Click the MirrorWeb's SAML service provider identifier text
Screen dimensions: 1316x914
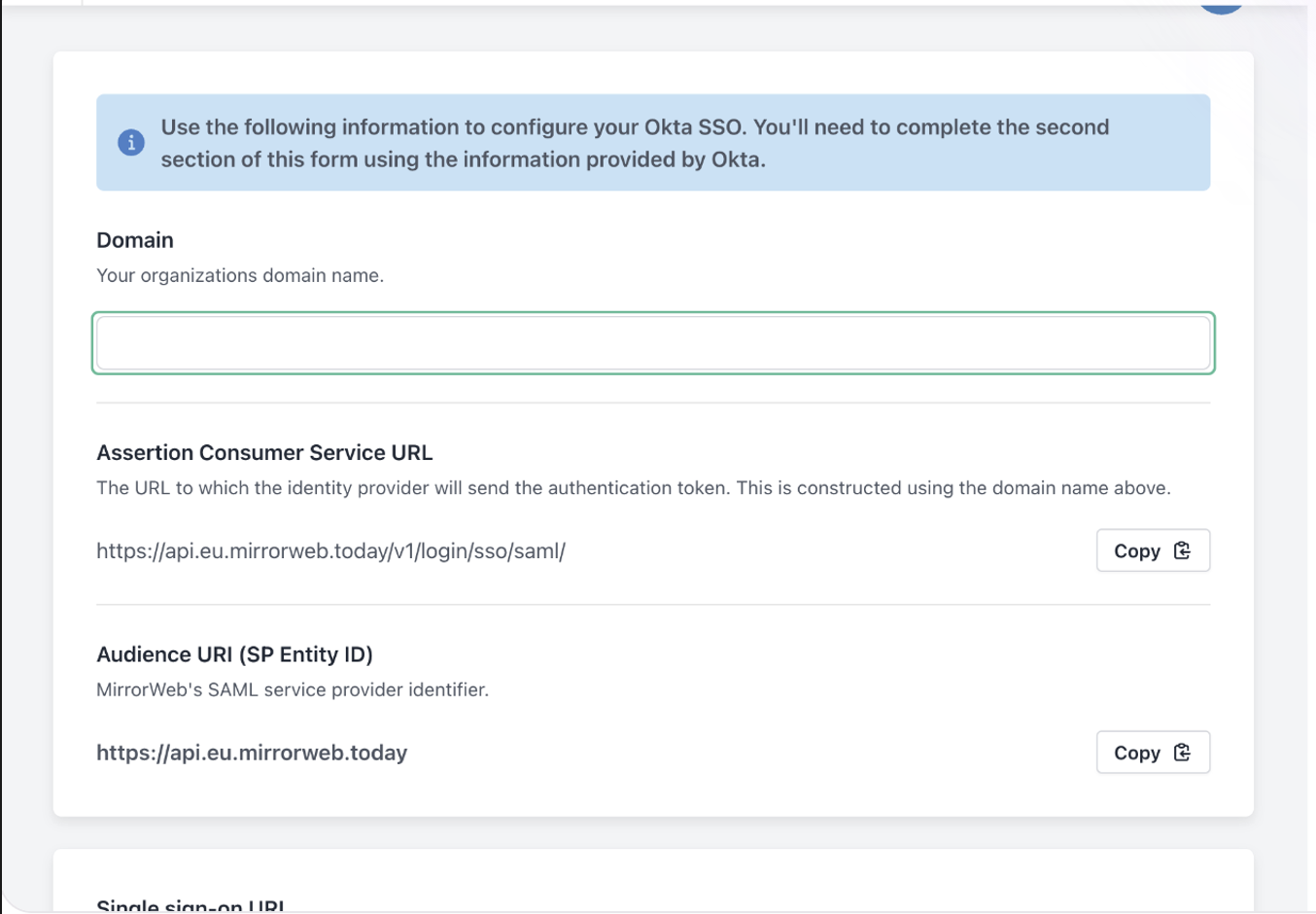[293, 689]
